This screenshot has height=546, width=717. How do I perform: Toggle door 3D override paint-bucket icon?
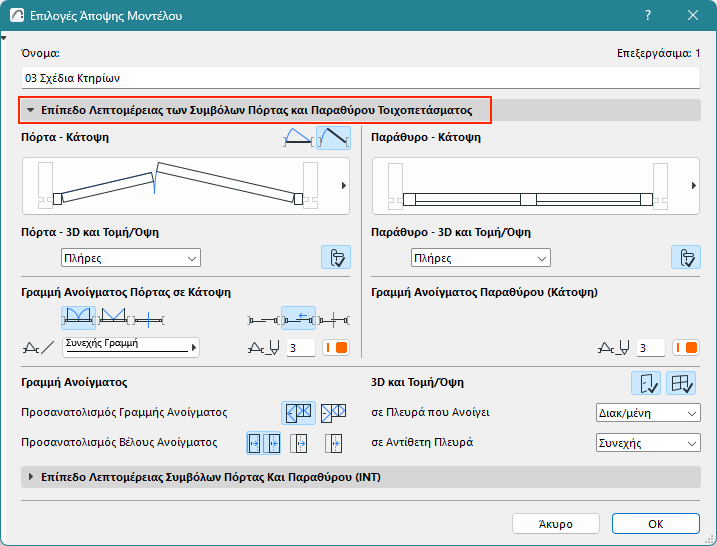click(x=335, y=258)
